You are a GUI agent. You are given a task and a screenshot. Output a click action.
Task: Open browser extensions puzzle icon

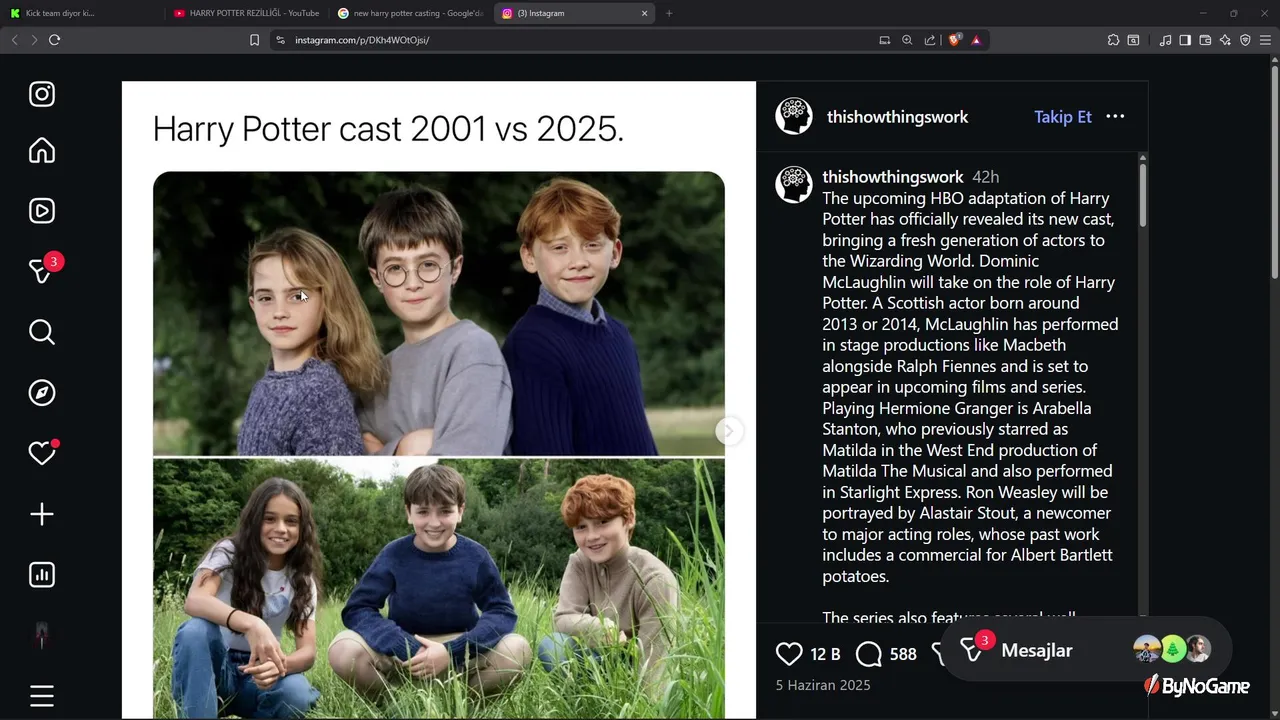point(1113,40)
